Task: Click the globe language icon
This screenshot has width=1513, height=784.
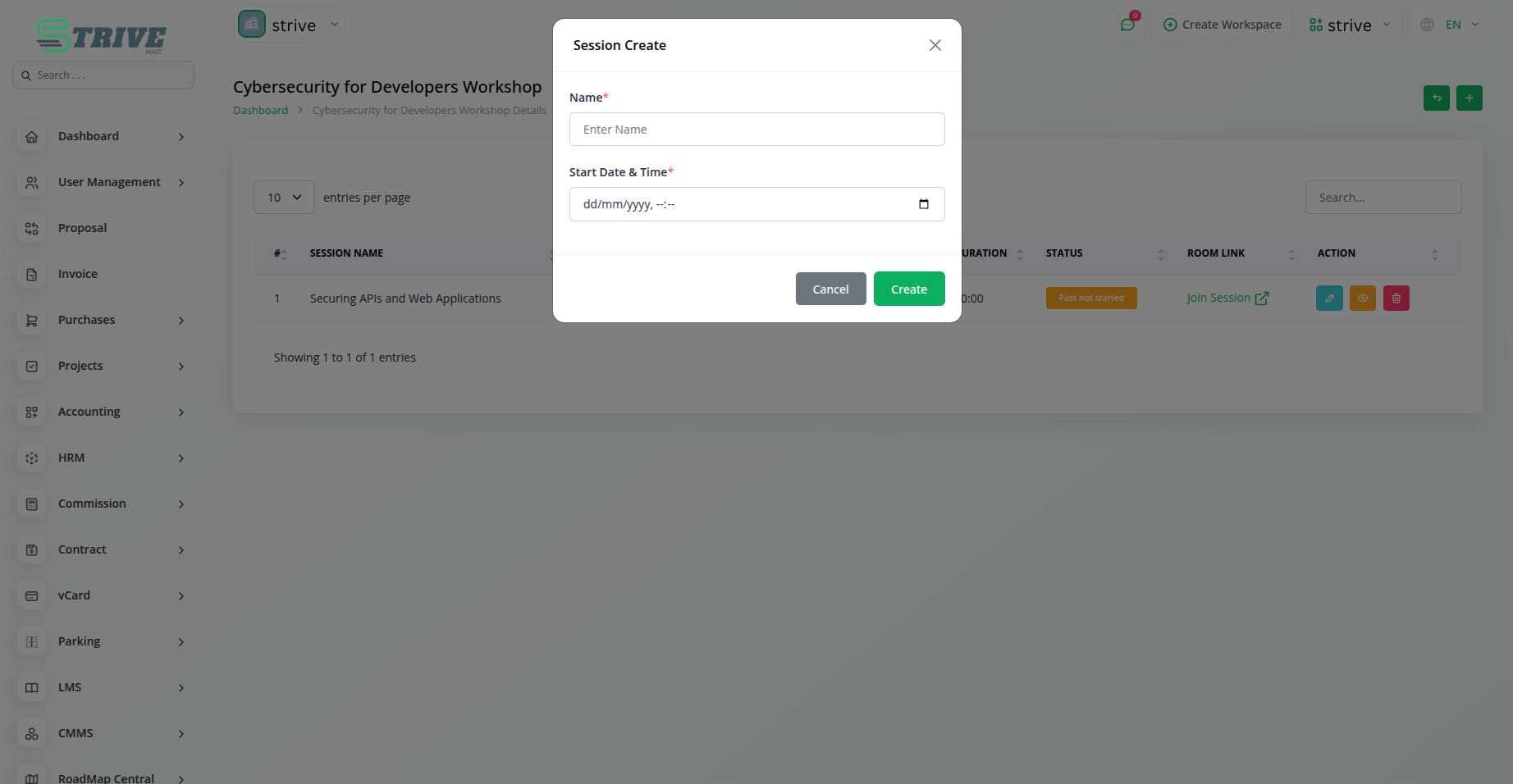Action: pos(1427,25)
